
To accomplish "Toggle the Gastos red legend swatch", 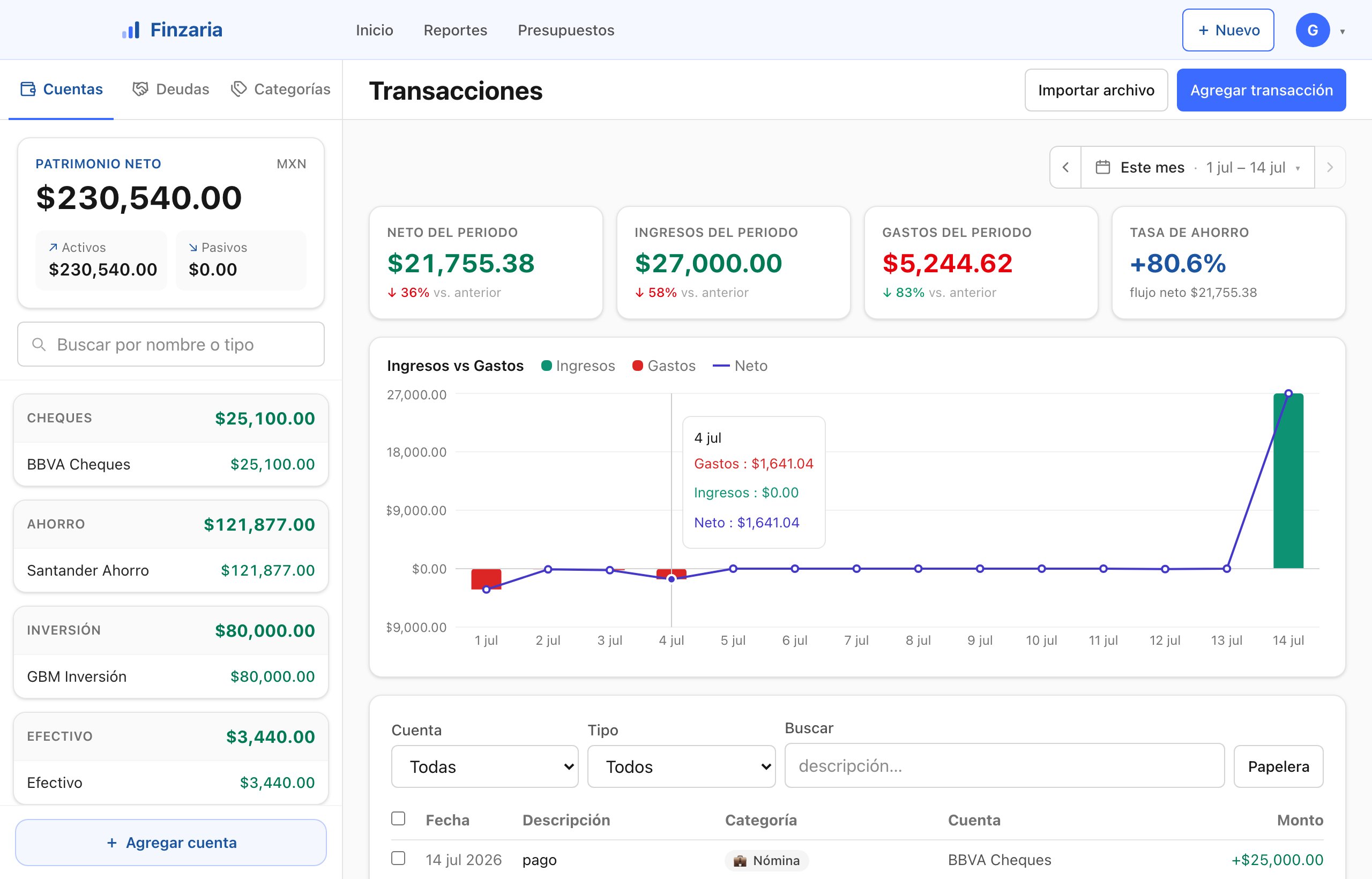I will coord(637,366).
